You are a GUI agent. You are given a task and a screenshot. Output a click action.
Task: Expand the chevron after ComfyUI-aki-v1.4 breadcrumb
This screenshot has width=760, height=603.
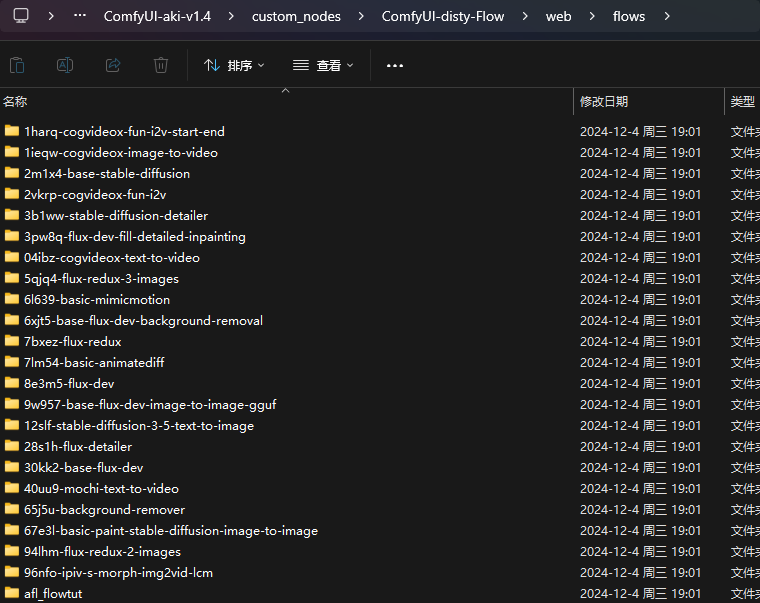231,16
